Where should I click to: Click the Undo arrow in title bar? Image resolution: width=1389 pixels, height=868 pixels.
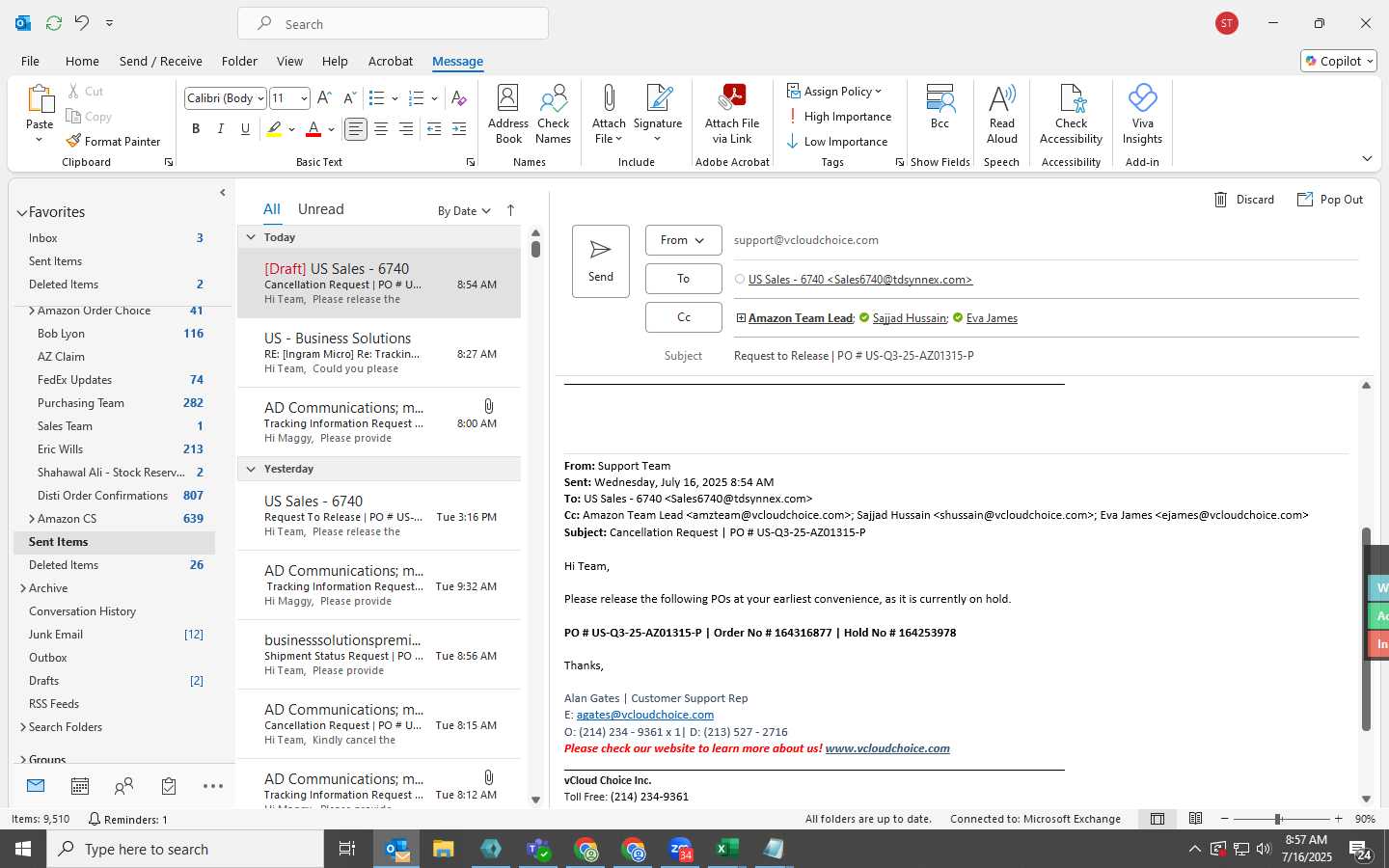82,22
